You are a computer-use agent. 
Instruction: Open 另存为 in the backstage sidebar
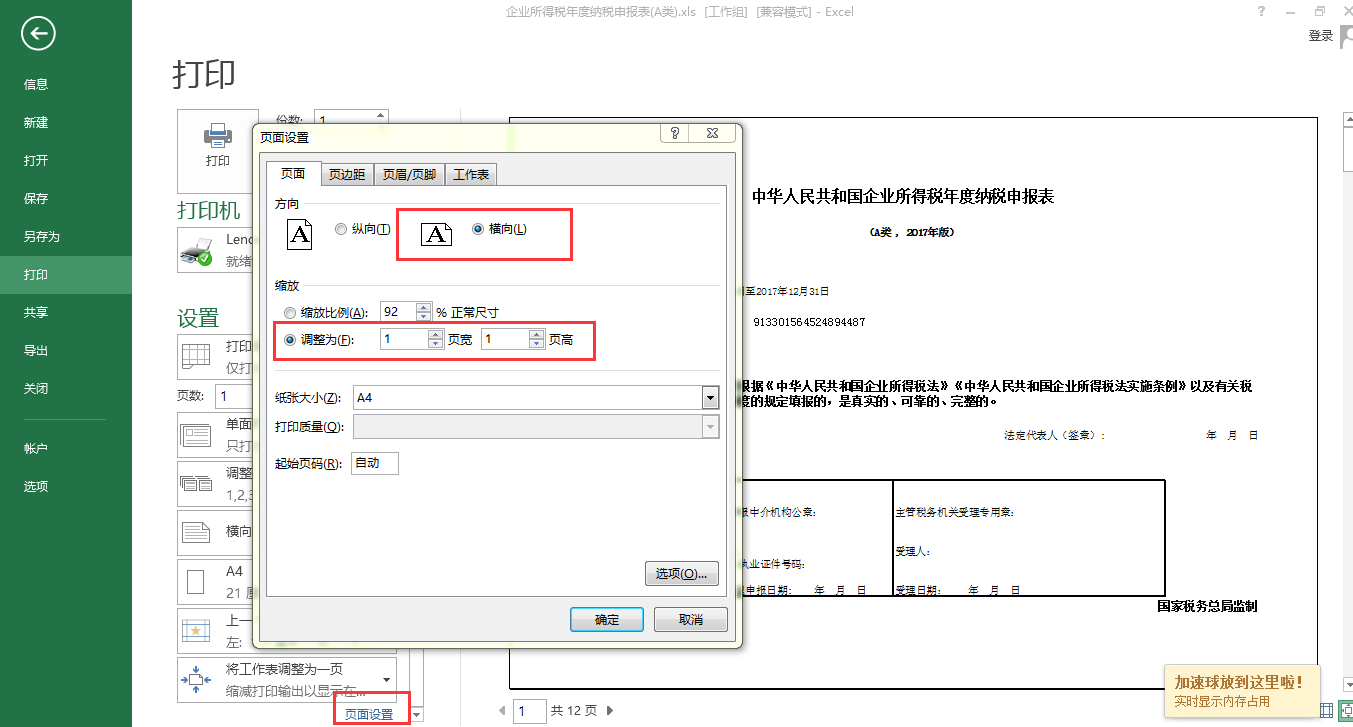pyautogui.click(x=66, y=237)
